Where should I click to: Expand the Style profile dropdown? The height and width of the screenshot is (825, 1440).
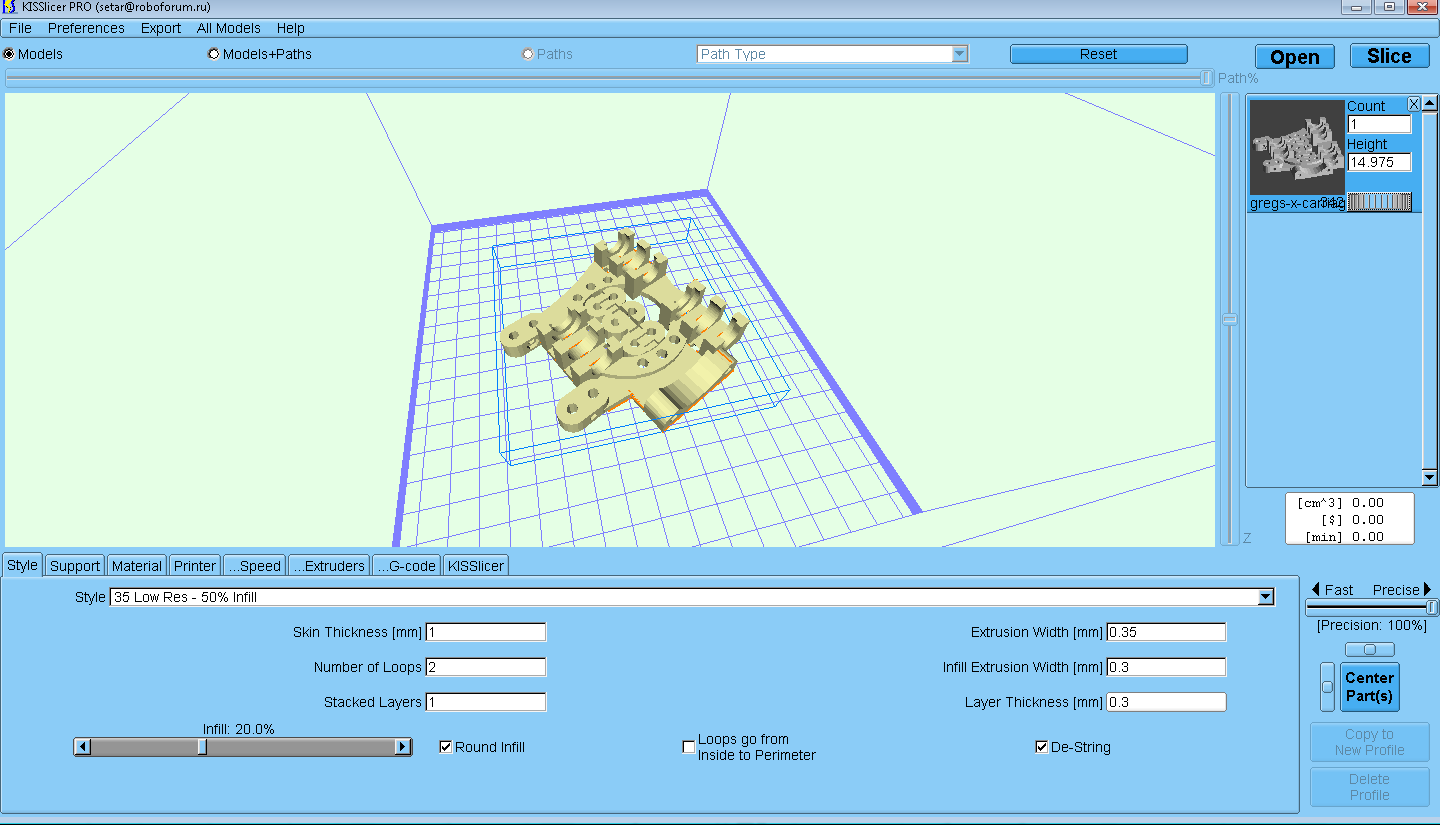pyautogui.click(x=1266, y=597)
